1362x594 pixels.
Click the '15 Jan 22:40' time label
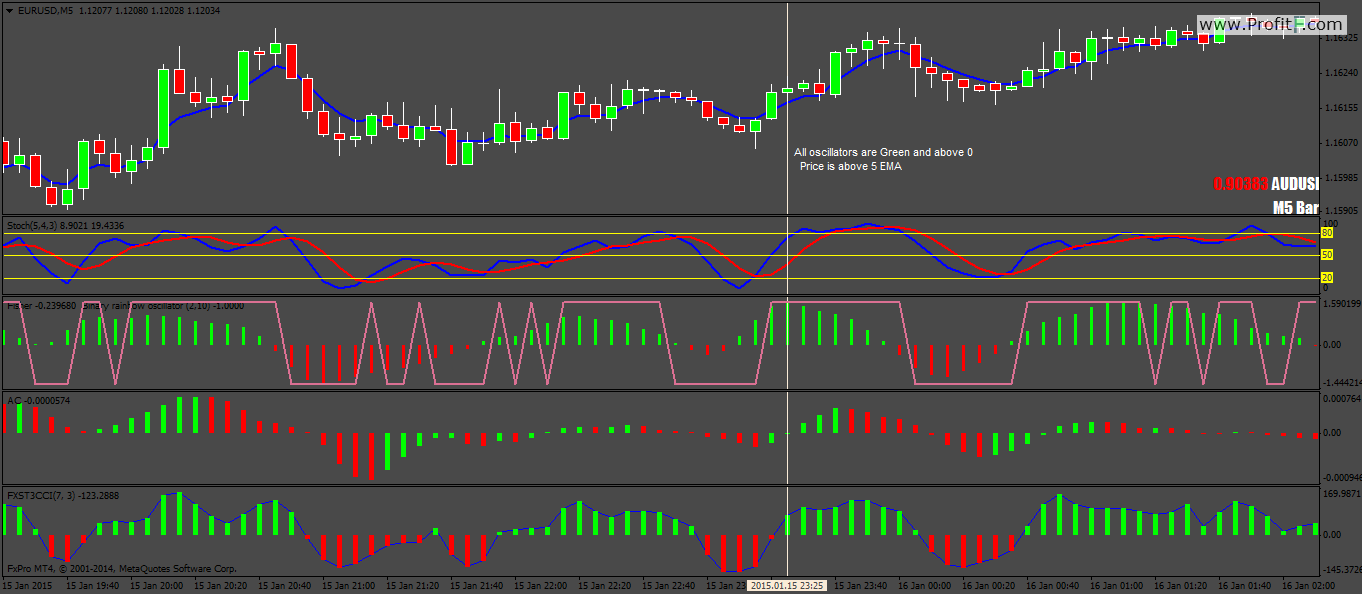point(668,585)
